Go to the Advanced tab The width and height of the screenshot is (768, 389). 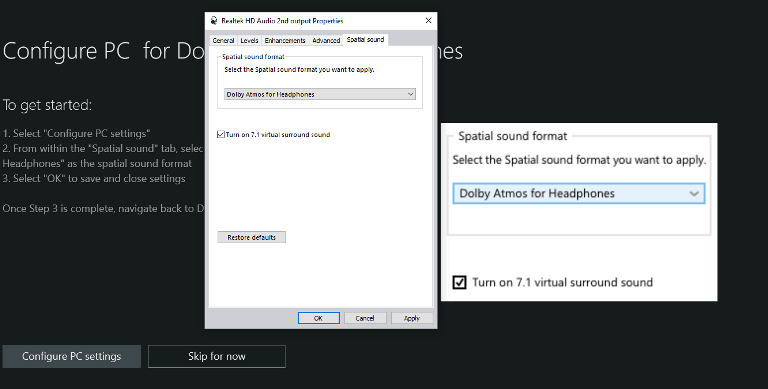pos(326,40)
